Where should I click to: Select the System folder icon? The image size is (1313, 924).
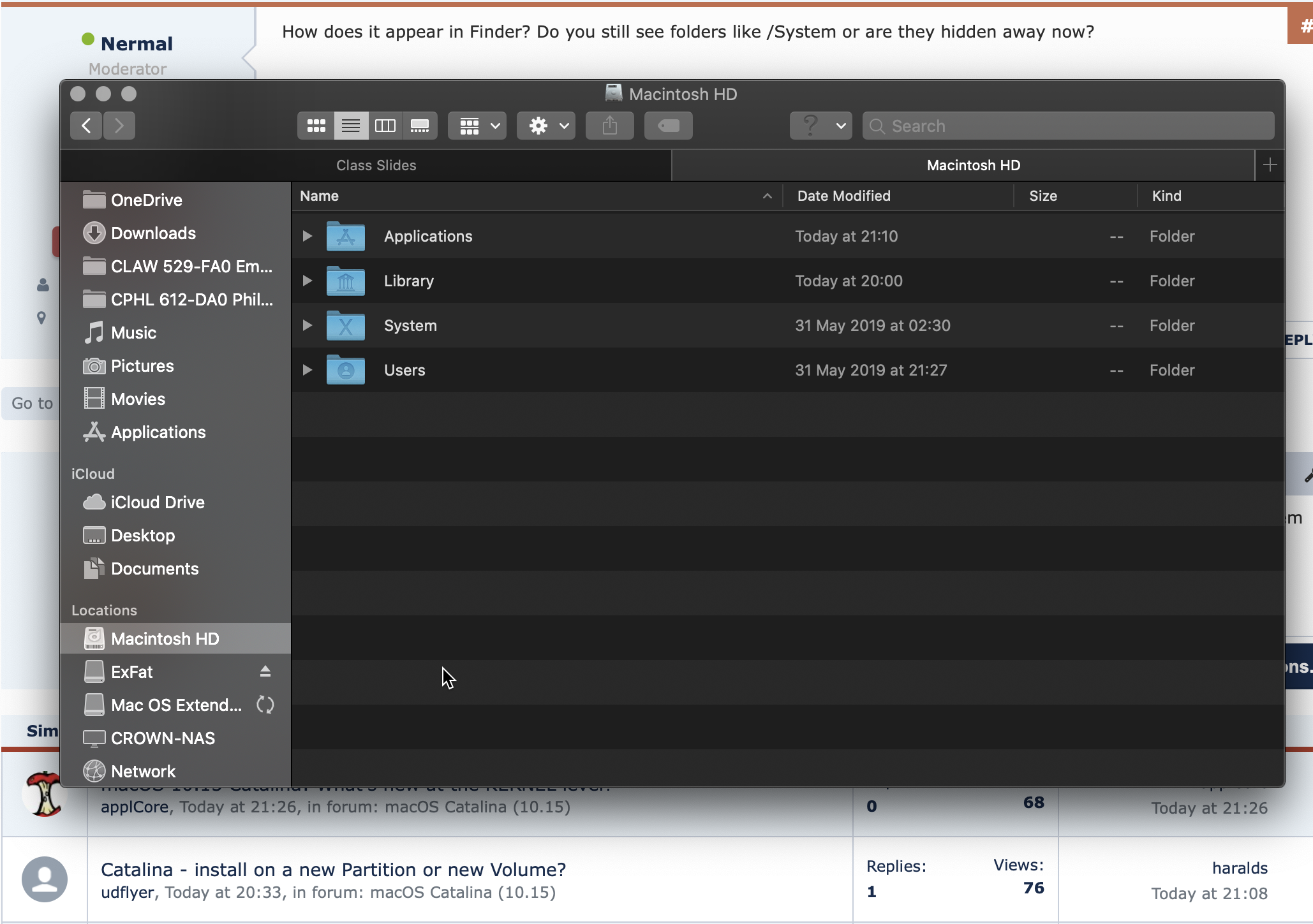[x=345, y=325]
